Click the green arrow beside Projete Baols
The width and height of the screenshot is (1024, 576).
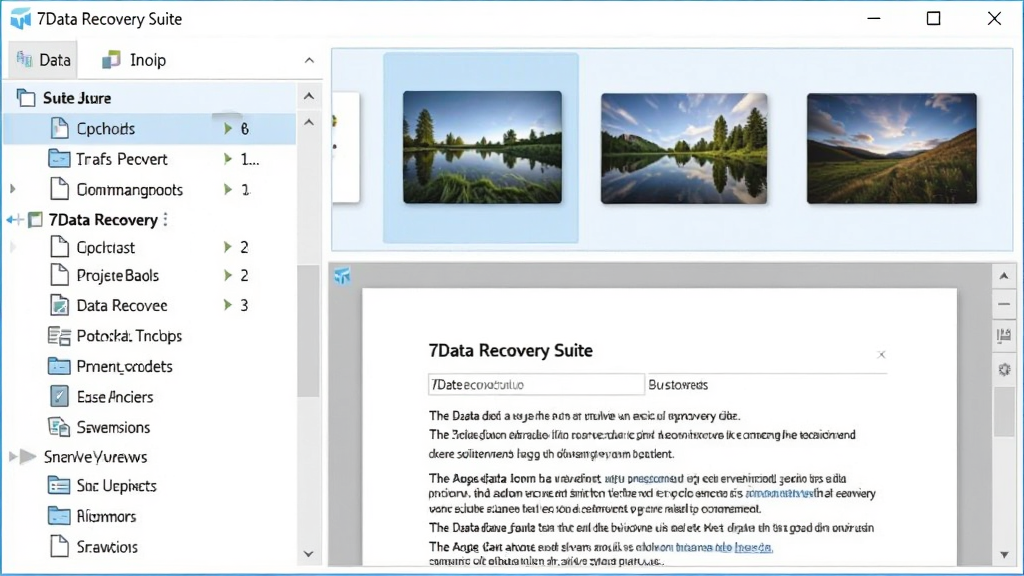pyautogui.click(x=228, y=275)
